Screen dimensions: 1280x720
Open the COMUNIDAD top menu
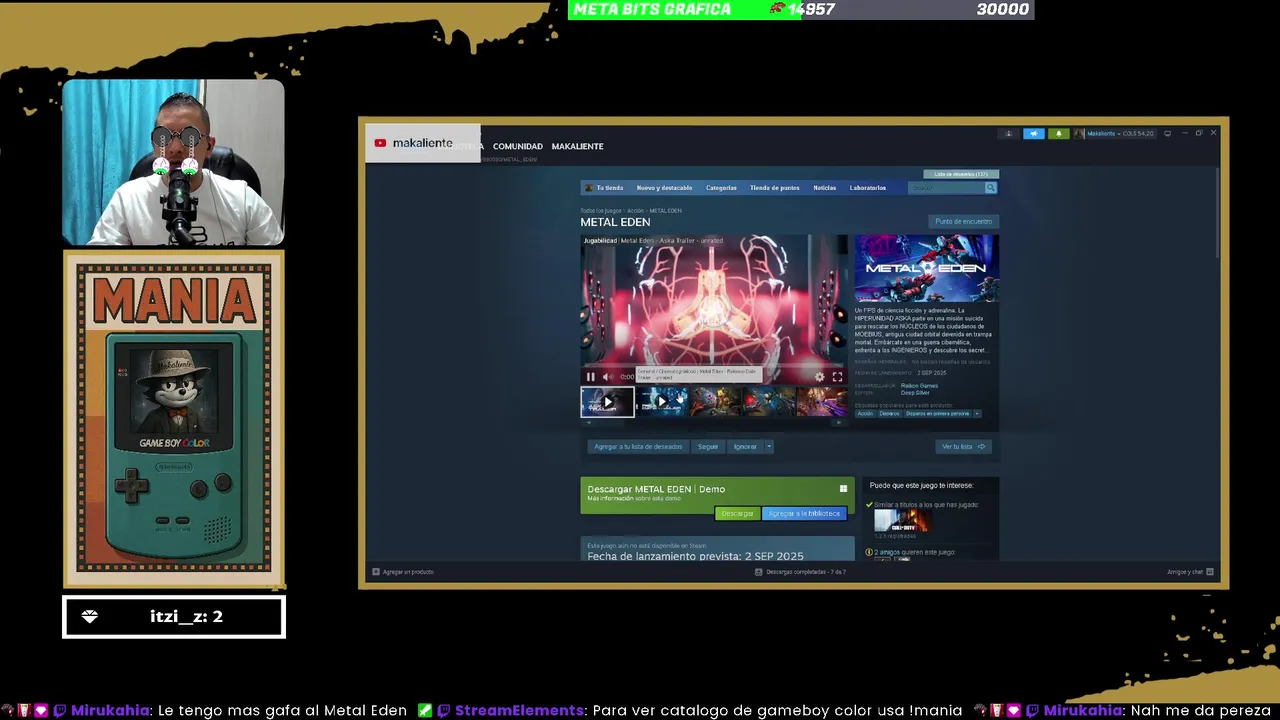(518, 146)
